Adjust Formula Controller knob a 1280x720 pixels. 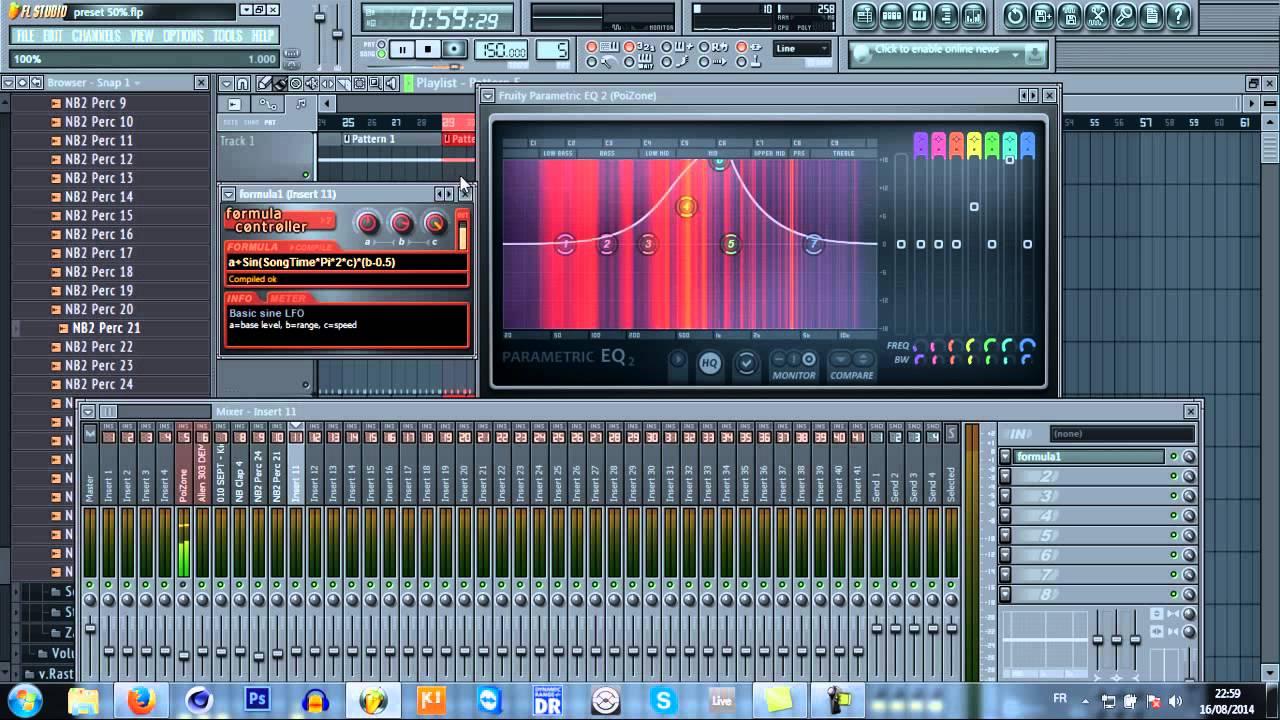(x=368, y=223)
